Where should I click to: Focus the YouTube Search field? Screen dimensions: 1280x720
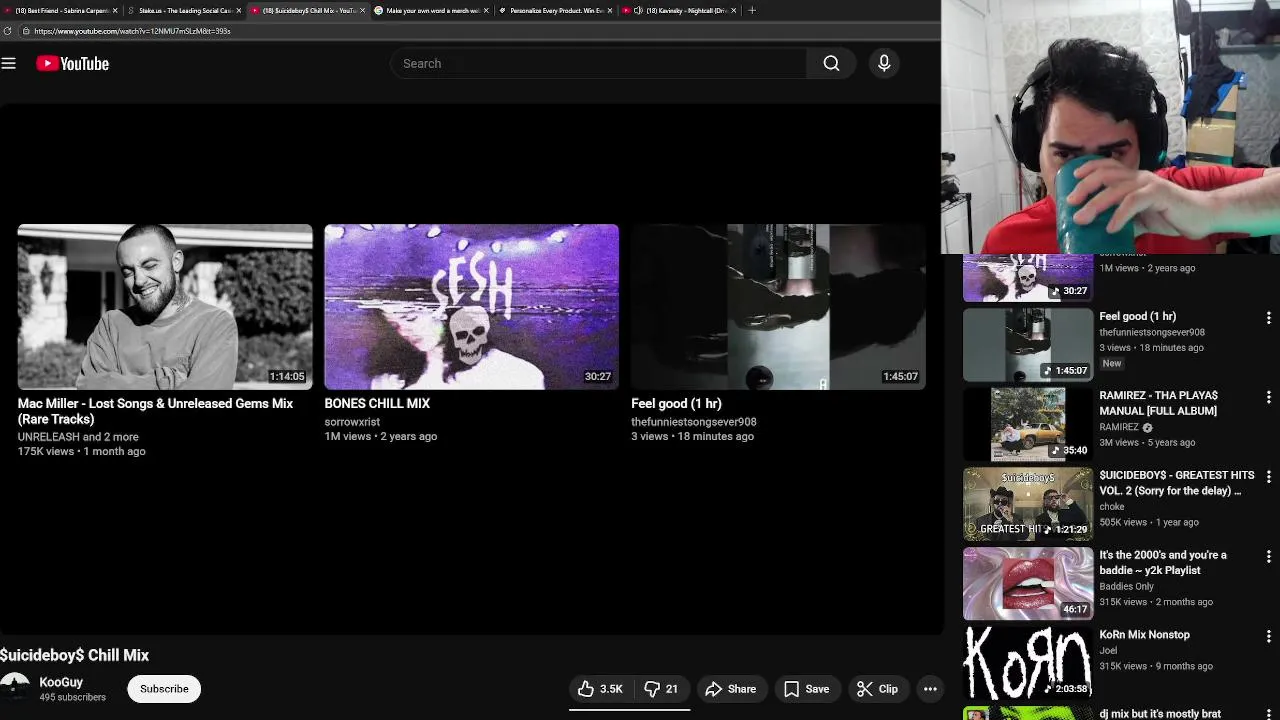598,63
